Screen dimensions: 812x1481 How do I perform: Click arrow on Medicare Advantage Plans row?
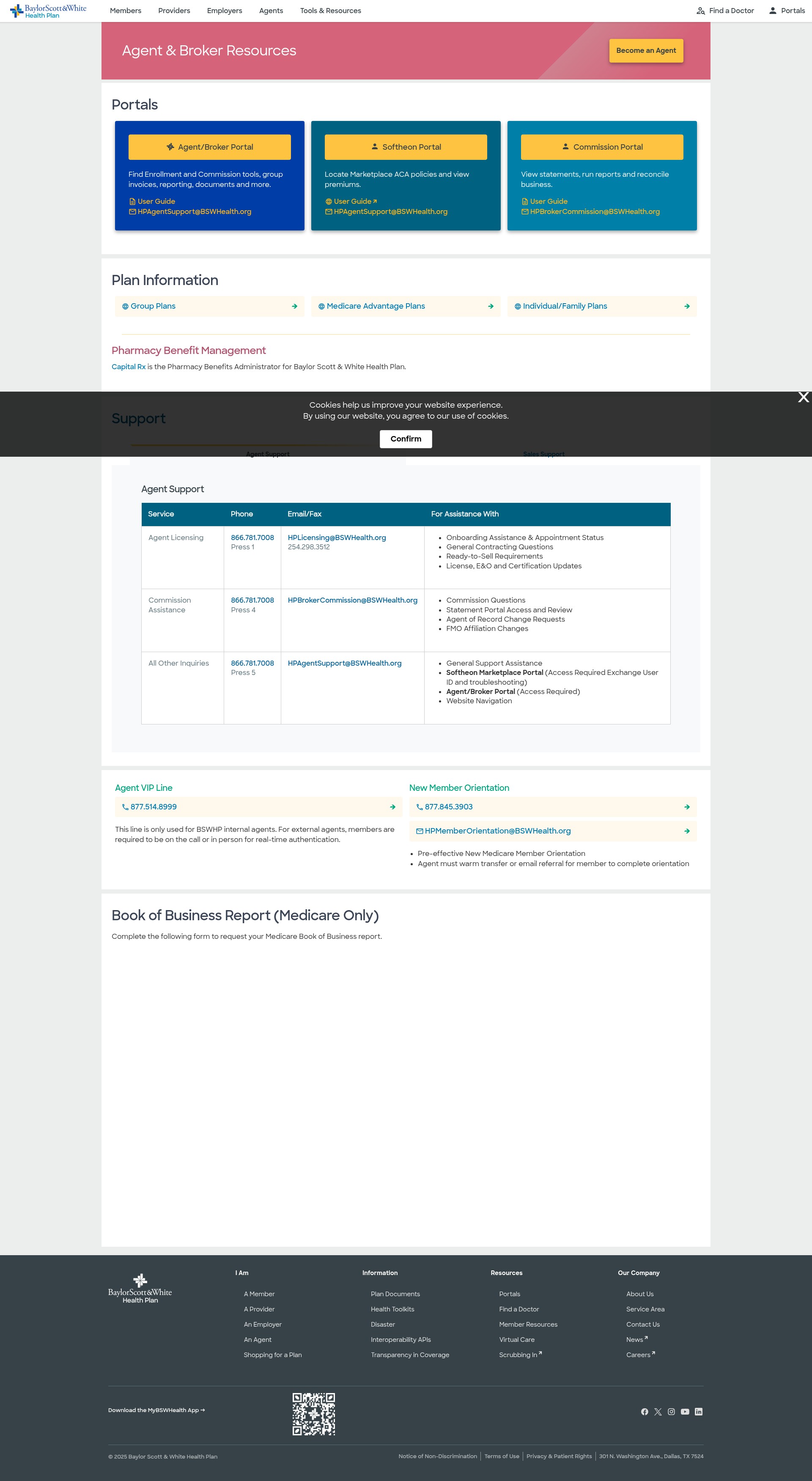tap(491, 307)
